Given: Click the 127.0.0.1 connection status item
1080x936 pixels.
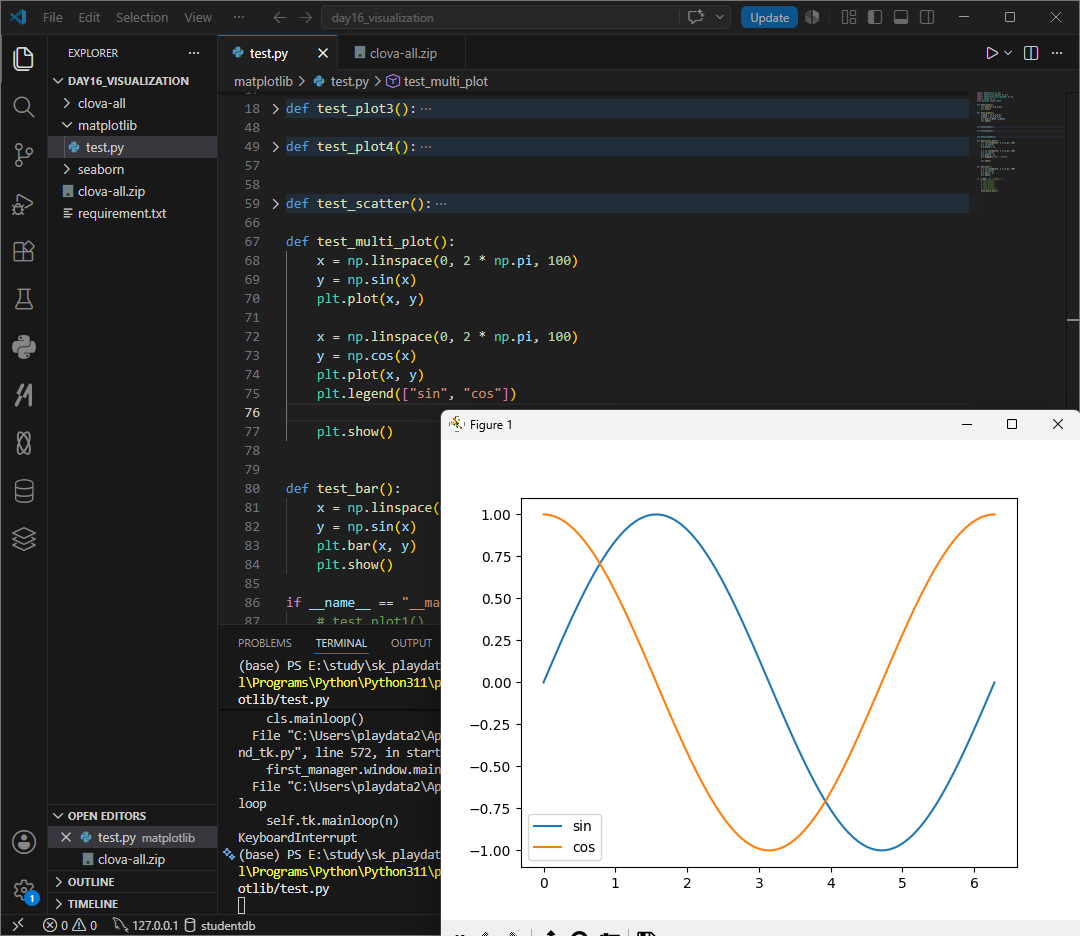Looking at the screenshot, I should (145, 925).
